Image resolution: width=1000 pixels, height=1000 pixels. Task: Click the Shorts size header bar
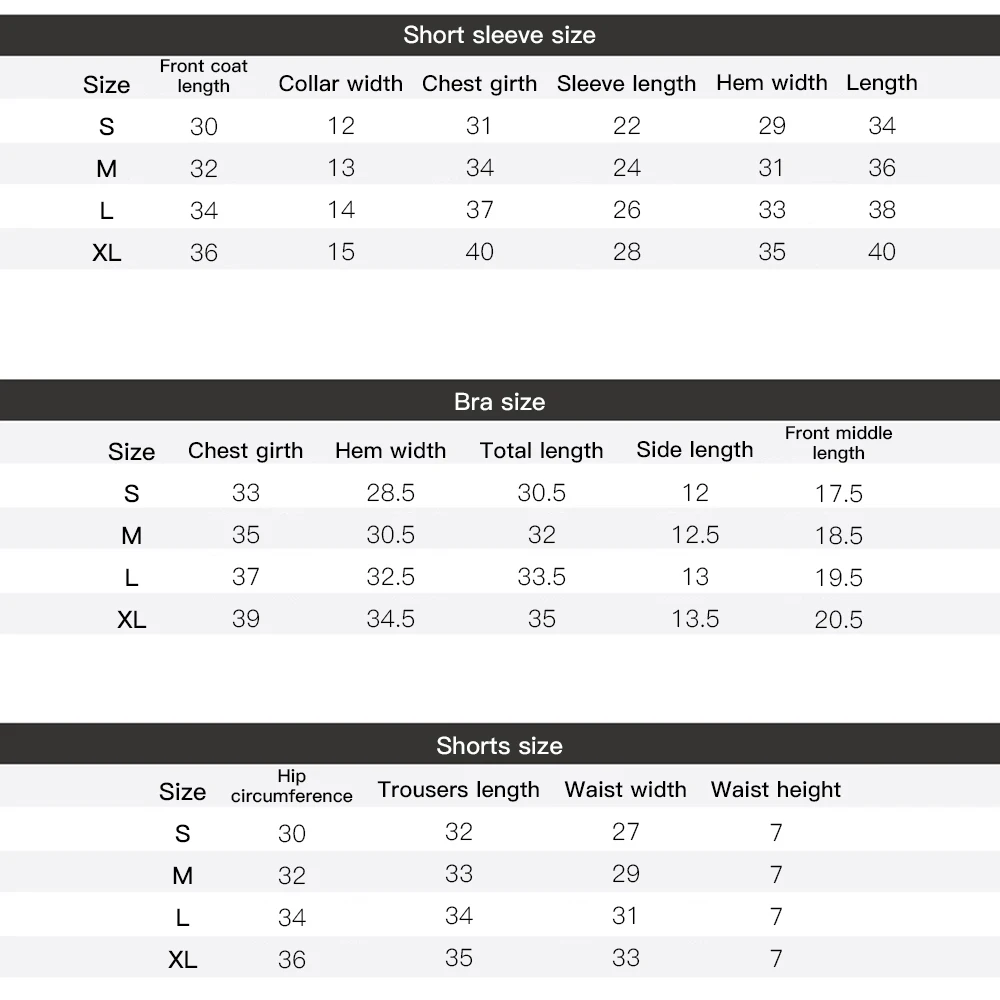pos(500,744)
